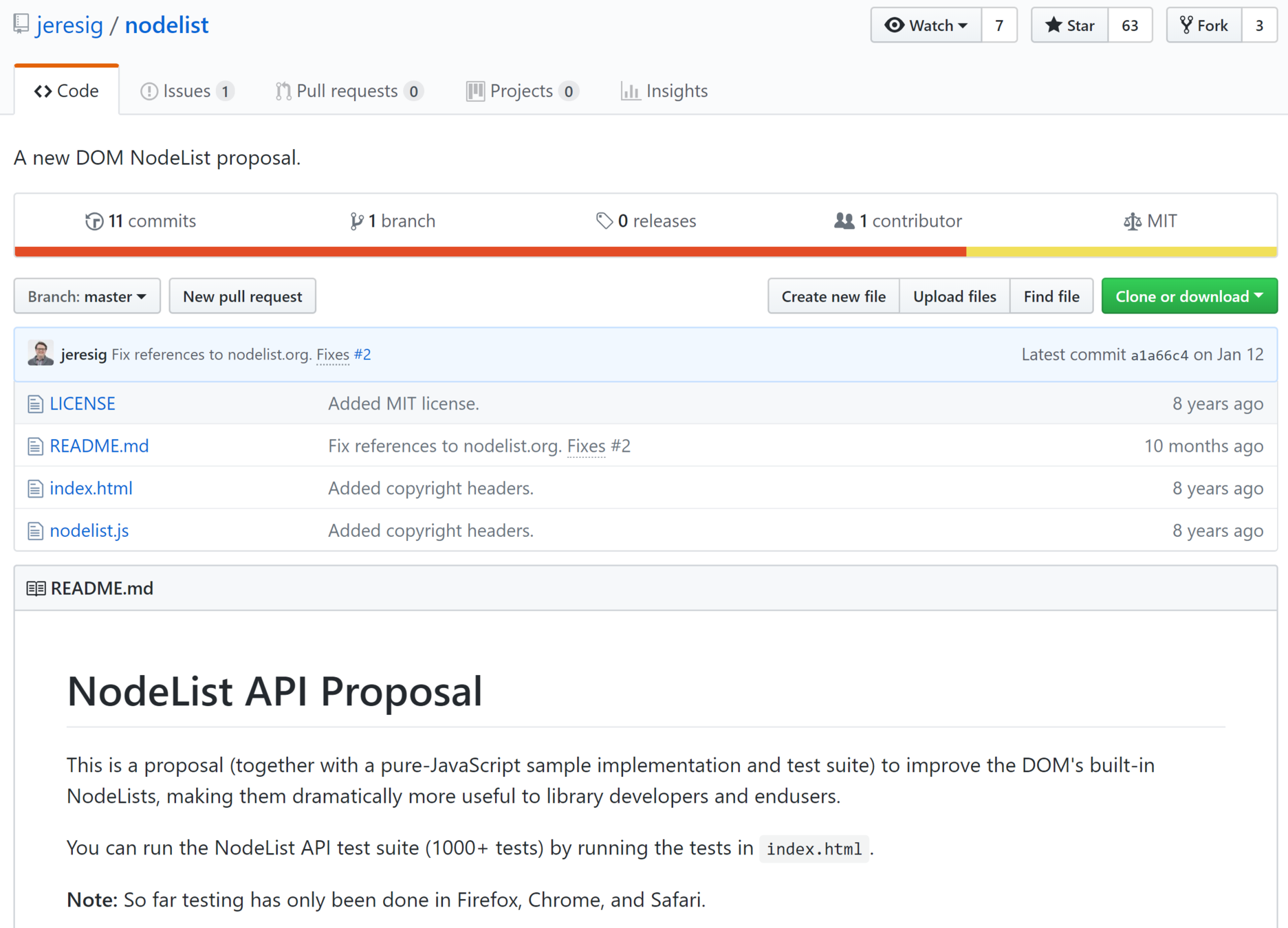Click the 'NodeList API Proposal' heading
Viewport: 1288px width, 928px height.
click(274, 691)
